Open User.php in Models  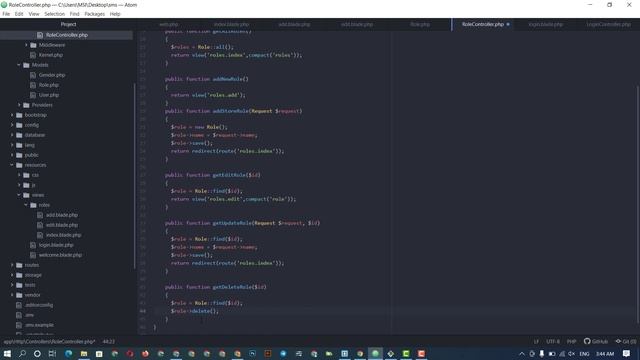pos(49,95)
